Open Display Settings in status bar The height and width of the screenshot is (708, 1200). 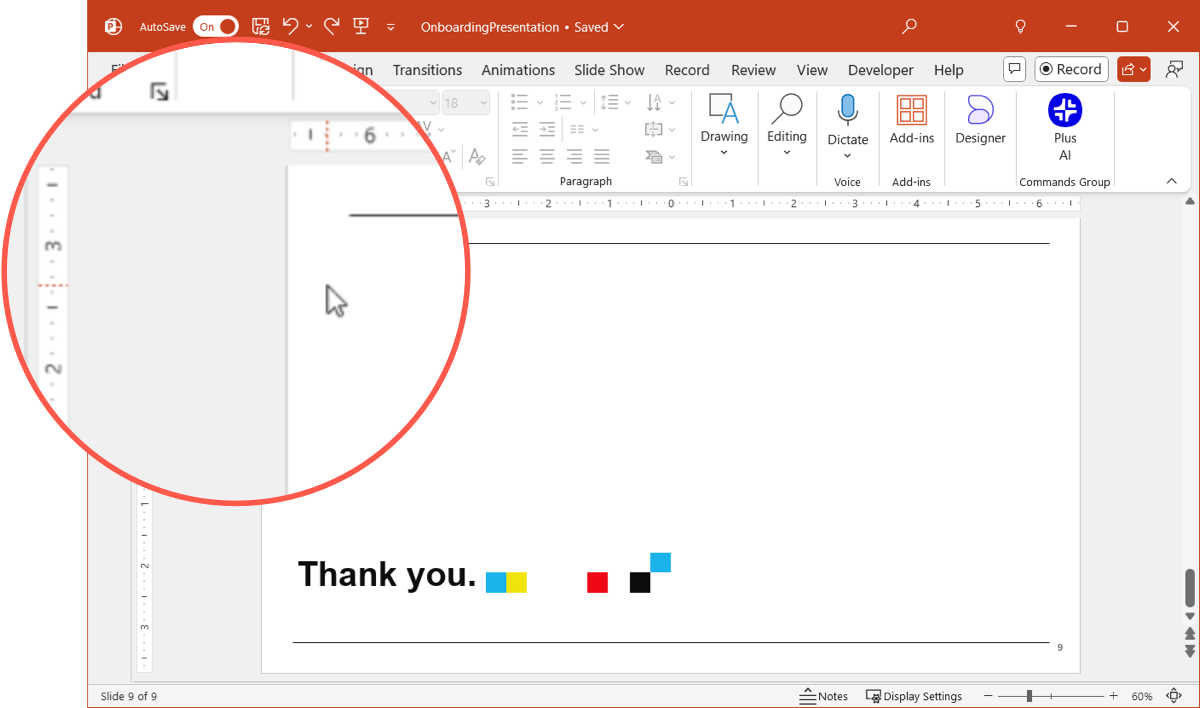pos(914,696)
